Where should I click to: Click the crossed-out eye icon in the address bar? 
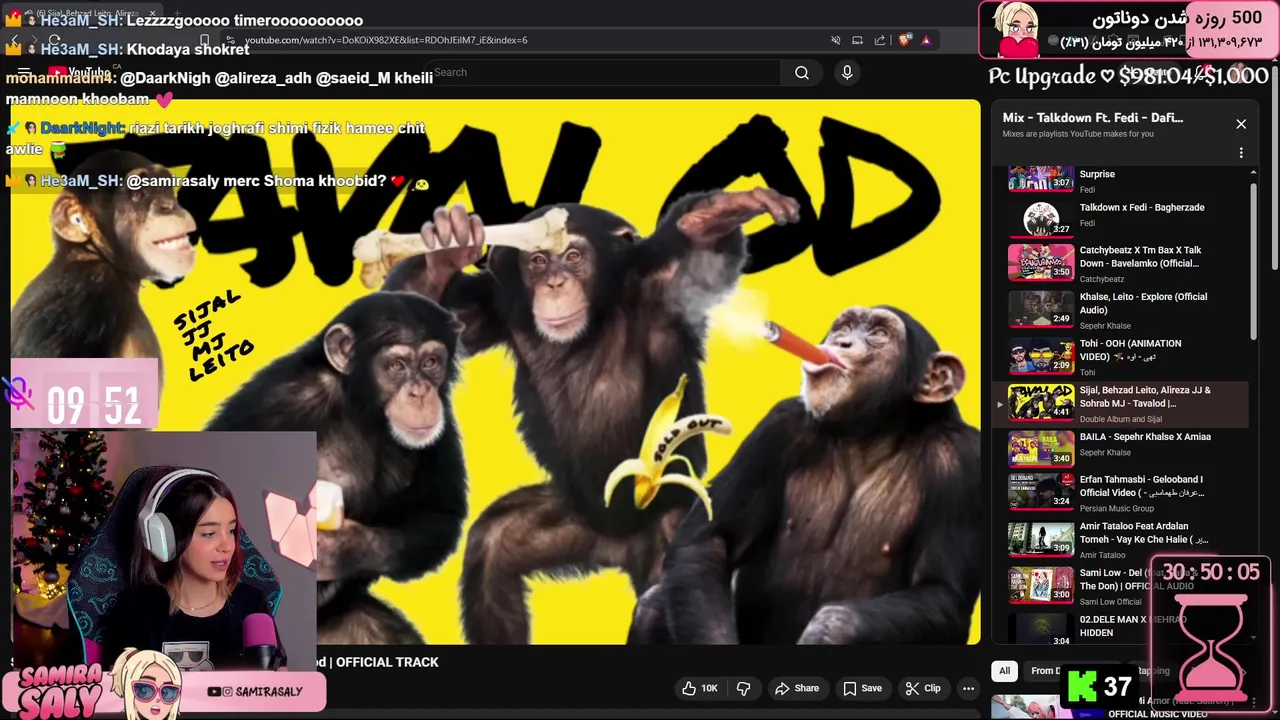point(835,40)
